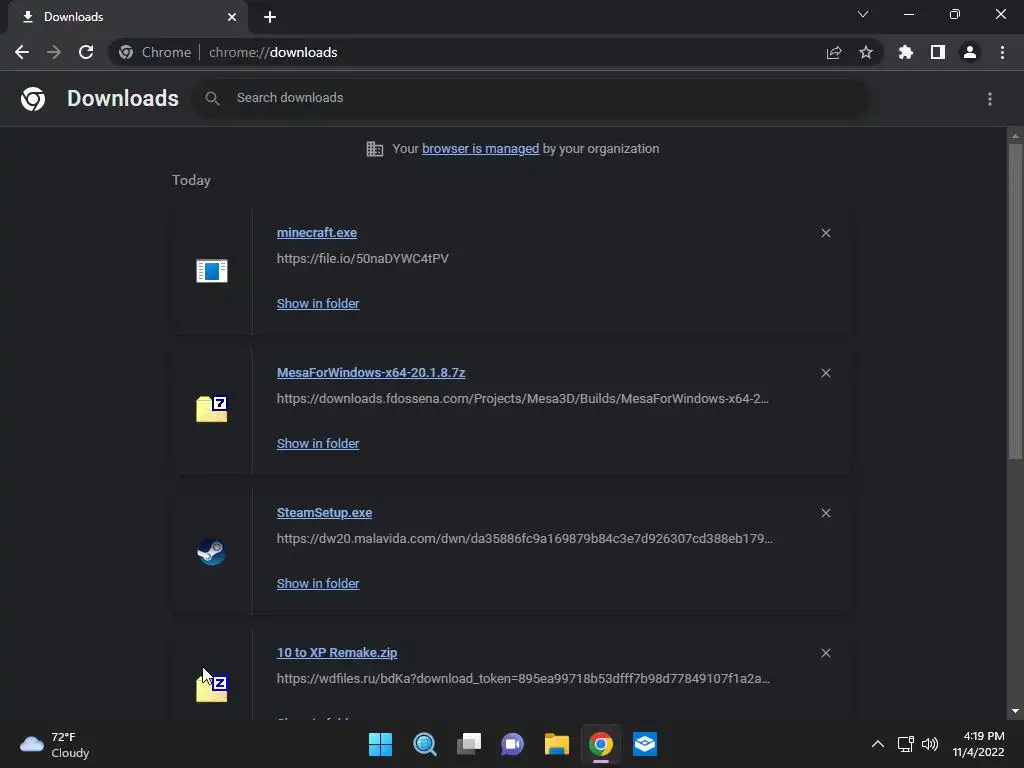1024x768 pixels.
Task: Open the tab search dropdown arrow
Action: [863, 14]
